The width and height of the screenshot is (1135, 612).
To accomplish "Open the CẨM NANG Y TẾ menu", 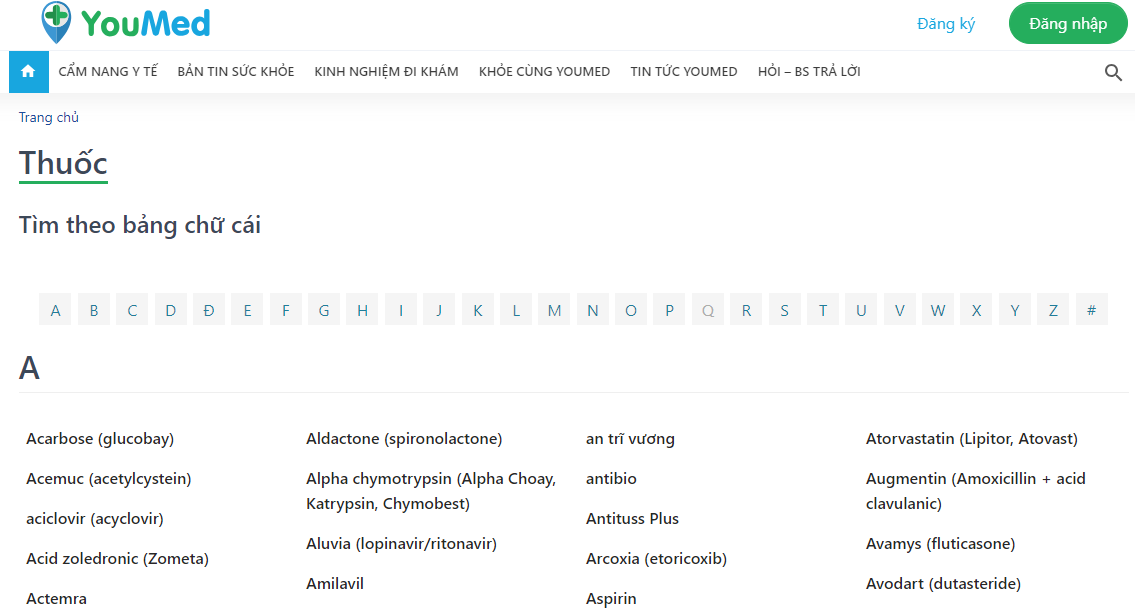I will pyautogui.click(x=108, y=72).
